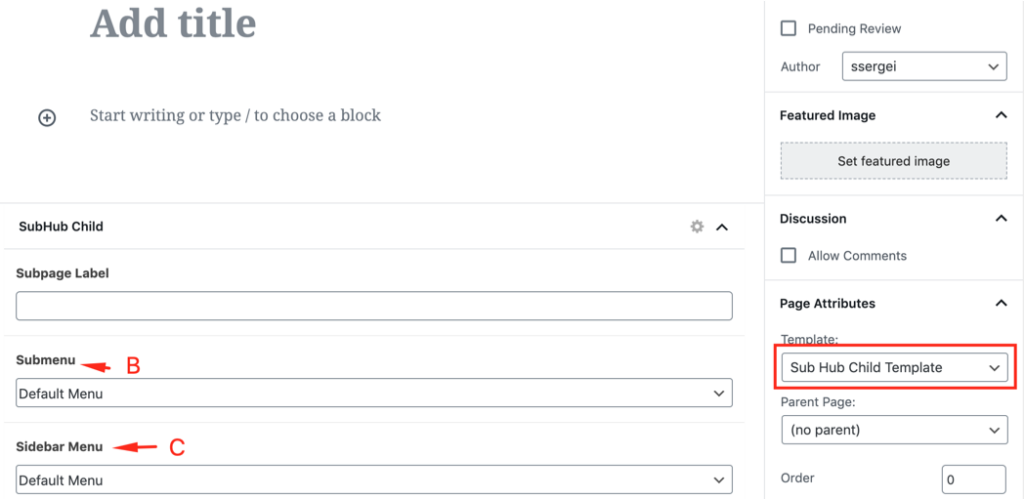Image resolution: width=1024 pixels, height=499 pixels.
Task: Open the Submenu dropdown
Action: pos(374,394)
